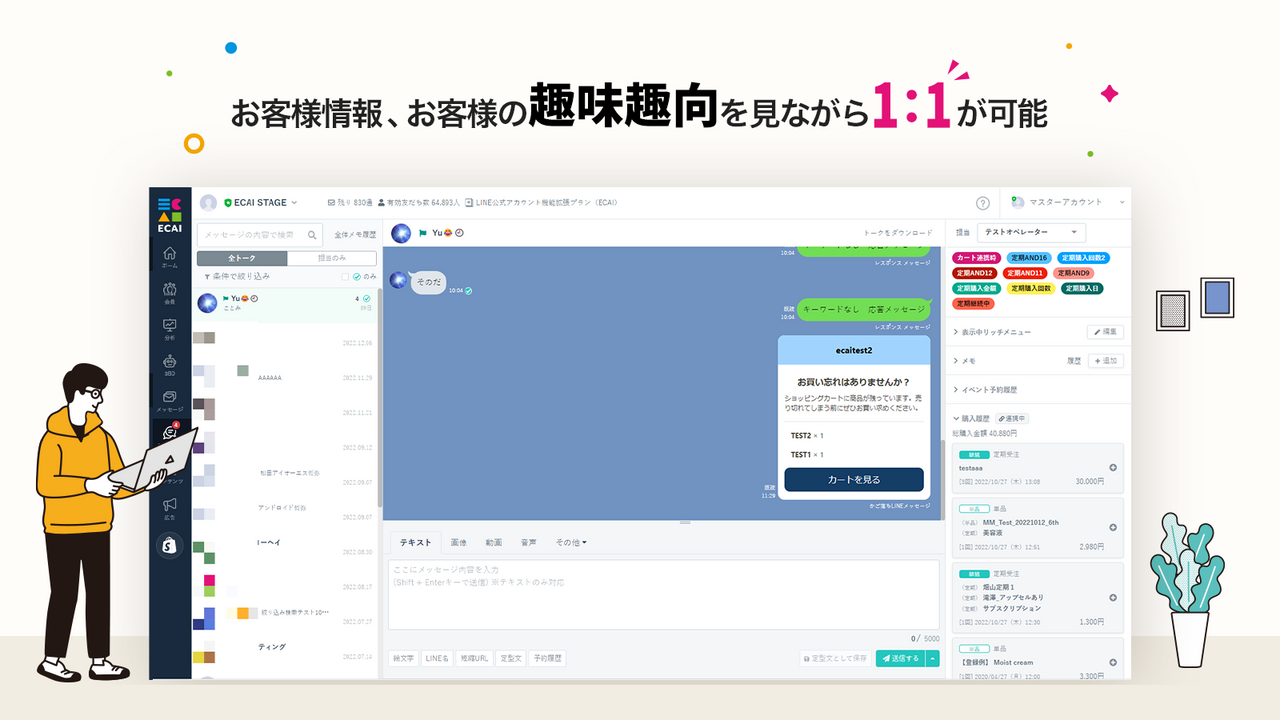Open the ホーム icon in the sidebar

click(170, 252)
